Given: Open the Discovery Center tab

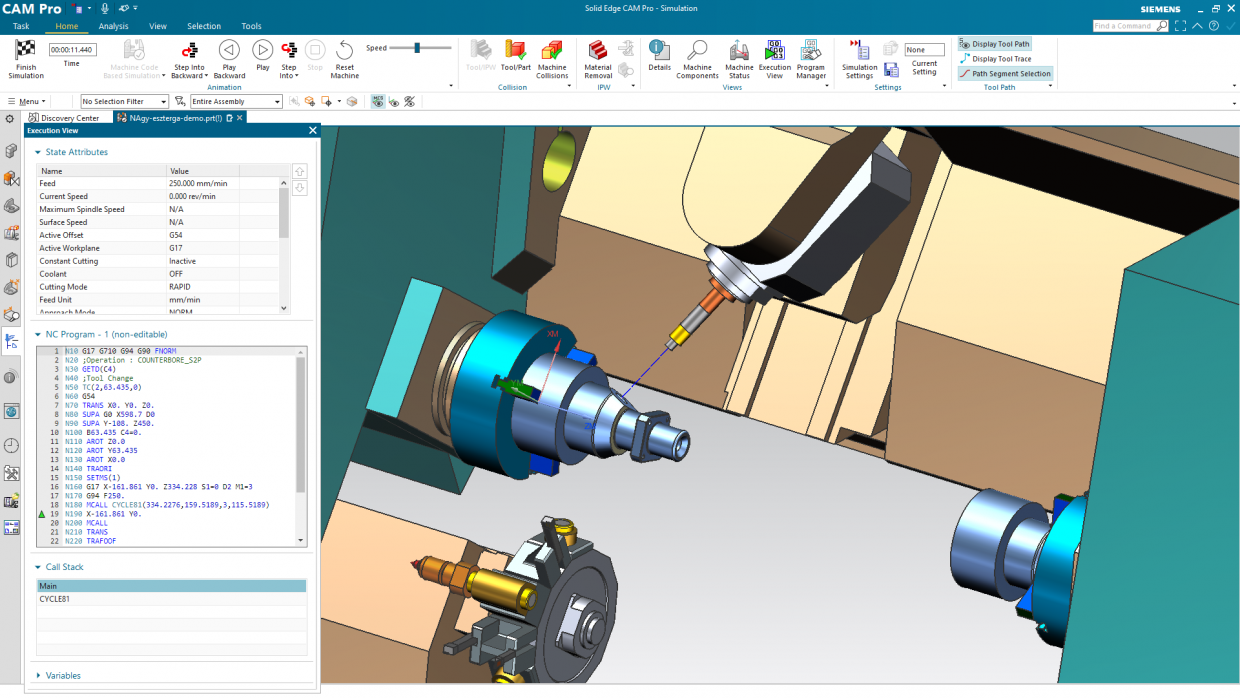Looking at the screenshot, I should pyautogui.click(x=69, y=118).
